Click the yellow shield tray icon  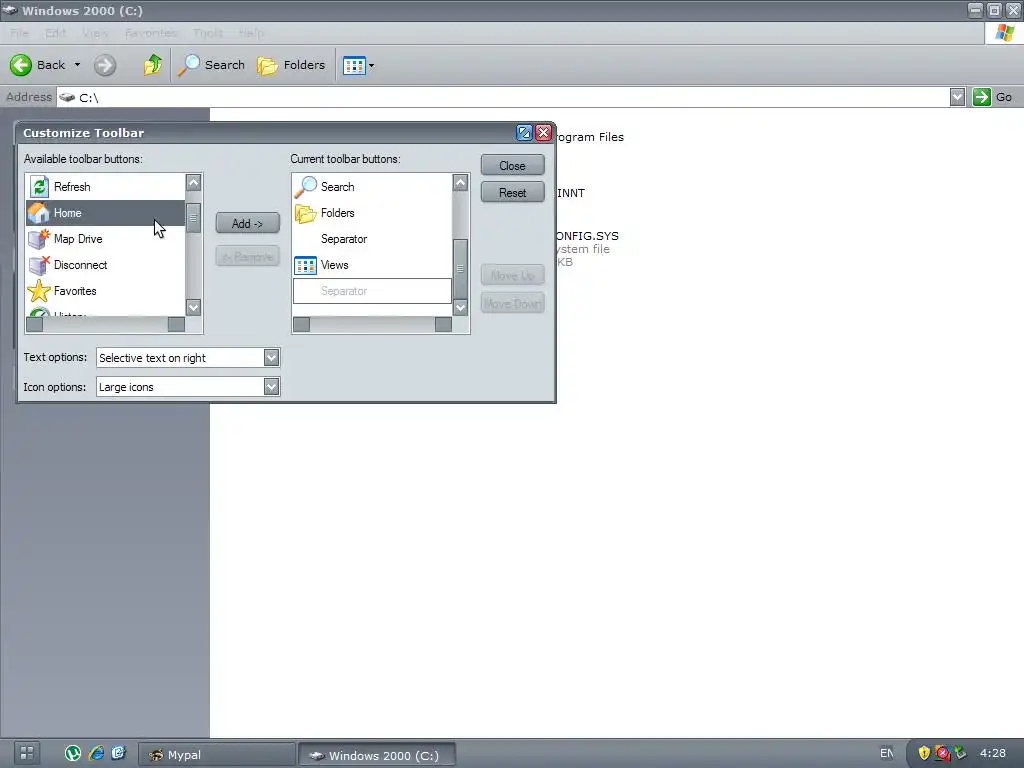[x=924, y=754]
